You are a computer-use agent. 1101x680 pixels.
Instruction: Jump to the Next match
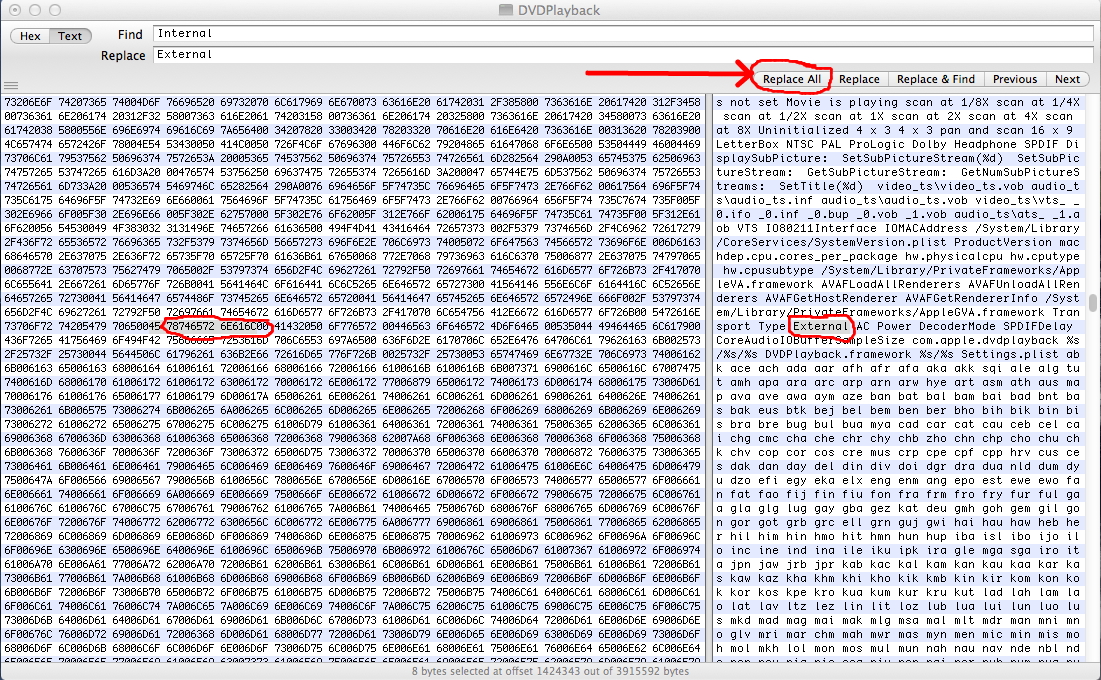pyautogui.click(x=1067, y=79)
